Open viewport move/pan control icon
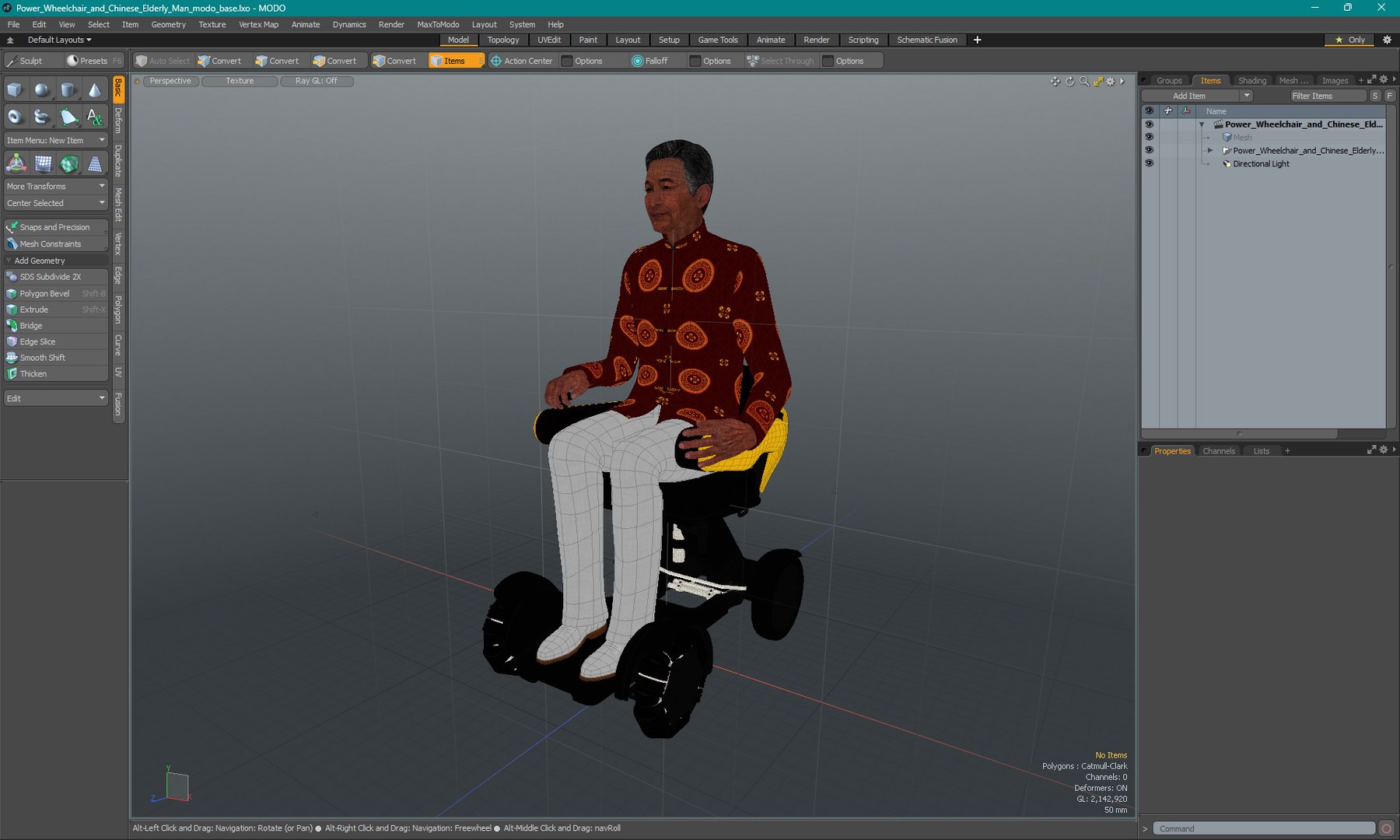 click(x=1055, y=81)
